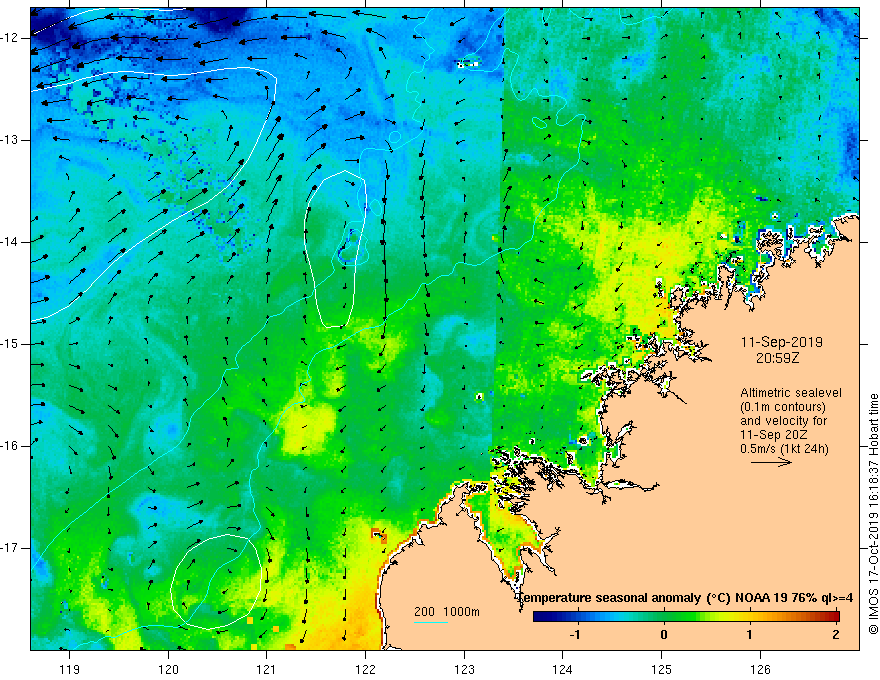Click longitude axis label 126
The image size is (880, 680).
[x=760, y=669]
